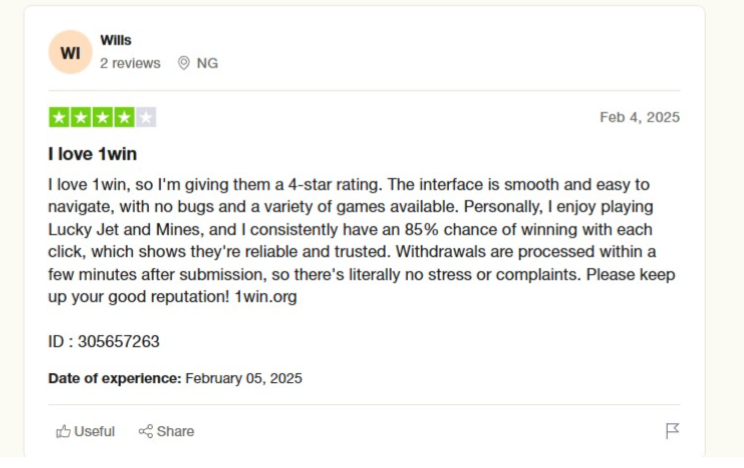Viewport: 744px width, 468px height.
Task: Open the Wills reviewer profile name
Action: click(x=116, y=40)
